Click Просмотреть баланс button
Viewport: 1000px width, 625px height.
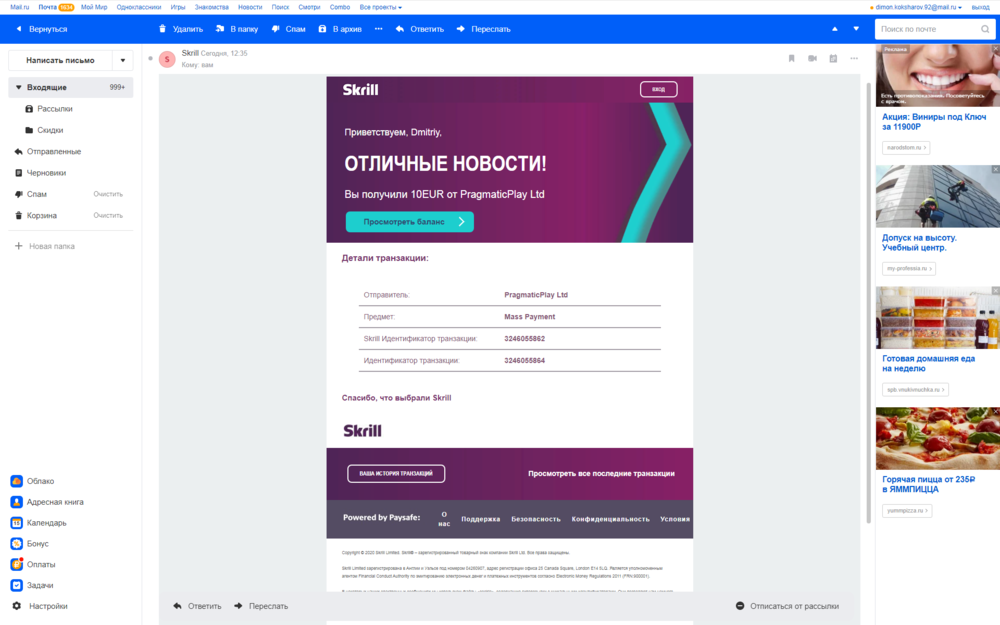tap(409, 222)
